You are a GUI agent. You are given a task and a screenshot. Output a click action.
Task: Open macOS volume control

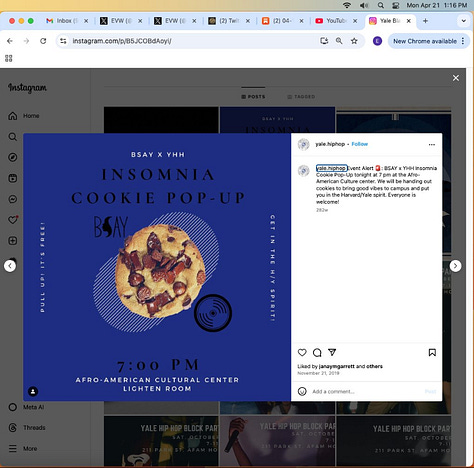[x=364, y=5]
